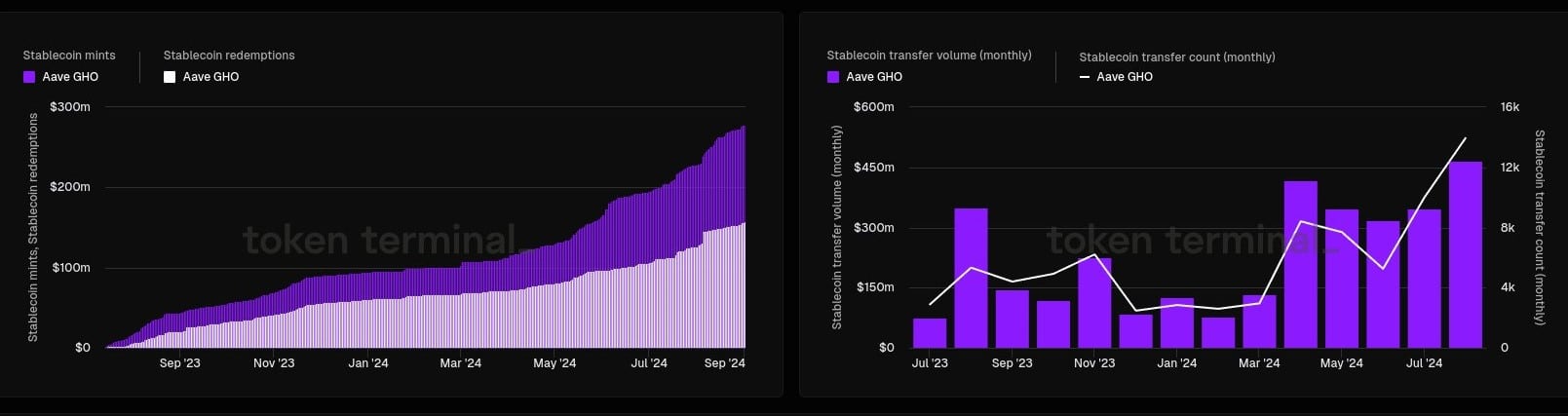Click purple swatch under Stablecoin mints legend
The width and height of the screenshot is (1568, 416).
tap(29, 77)
